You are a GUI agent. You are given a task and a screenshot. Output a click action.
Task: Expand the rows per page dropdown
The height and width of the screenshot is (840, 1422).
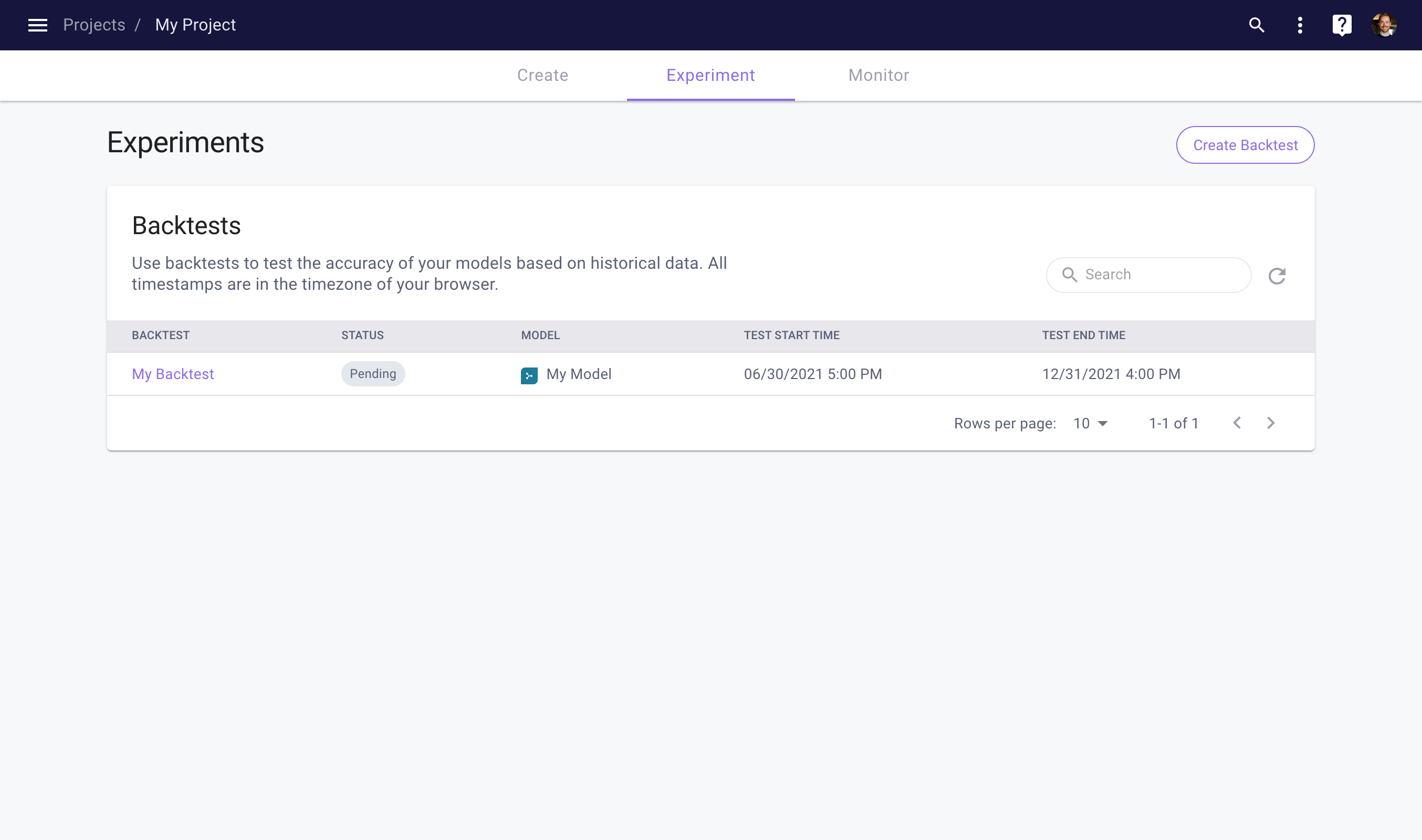1091,423
